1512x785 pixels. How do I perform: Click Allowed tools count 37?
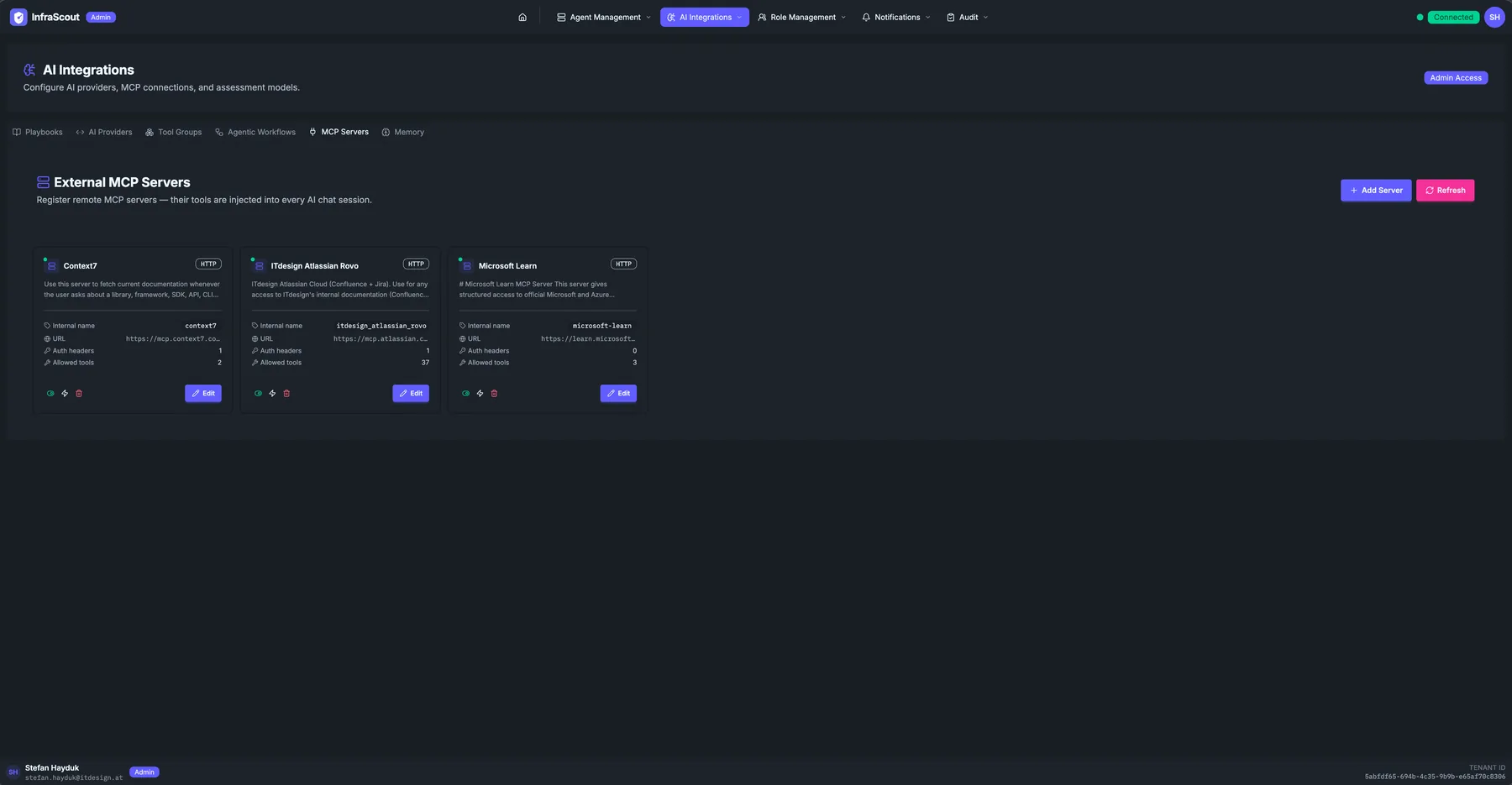pos(425,363)
